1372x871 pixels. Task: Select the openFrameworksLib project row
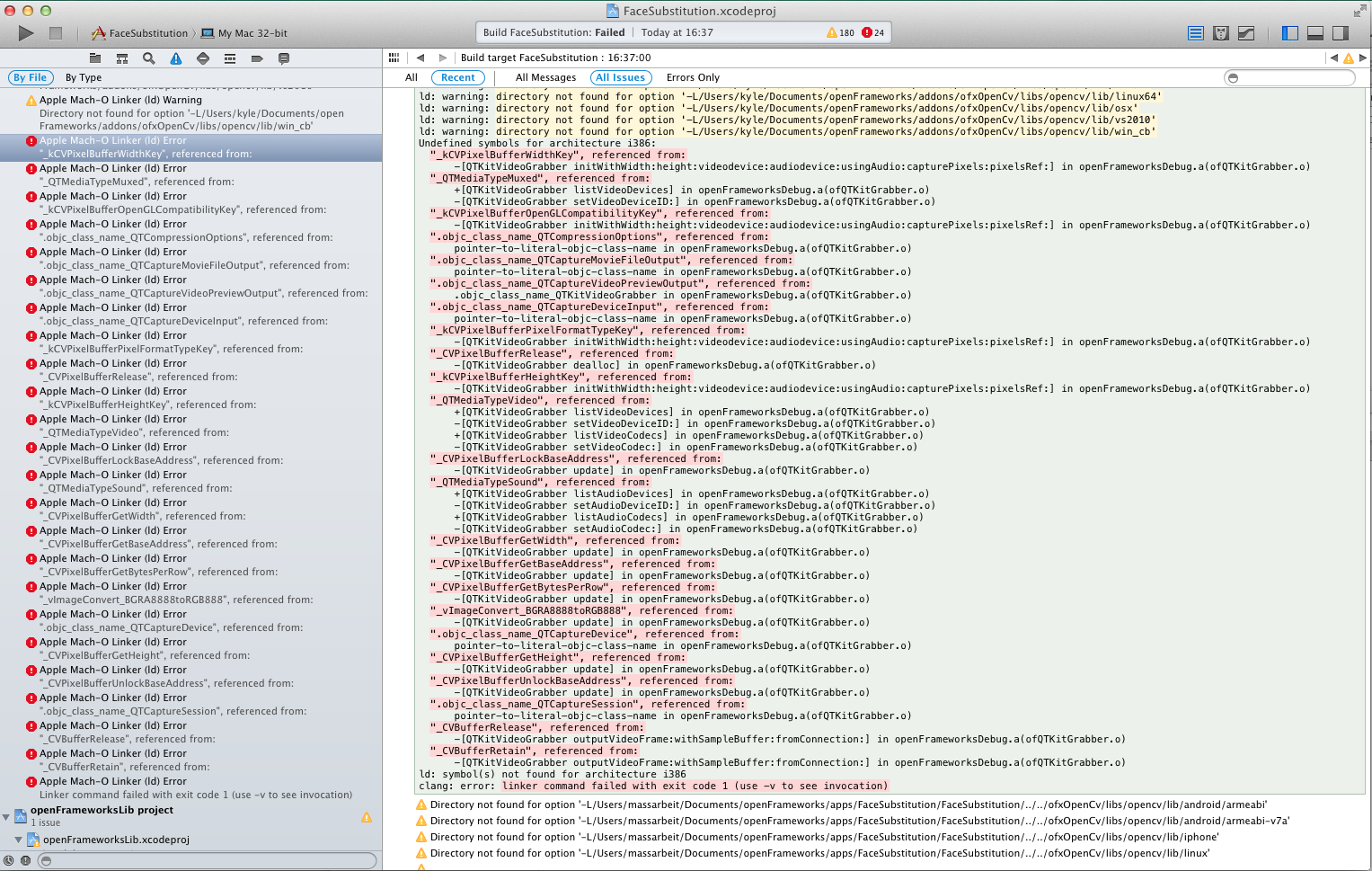click(190, 816)
